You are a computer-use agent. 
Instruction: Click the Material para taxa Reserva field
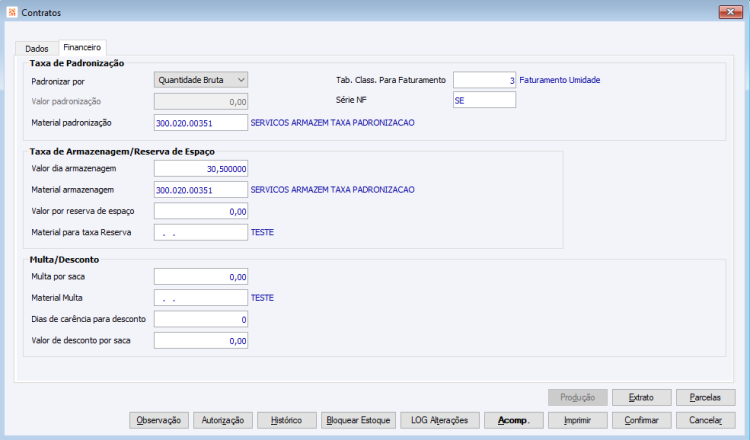[201, 232]
